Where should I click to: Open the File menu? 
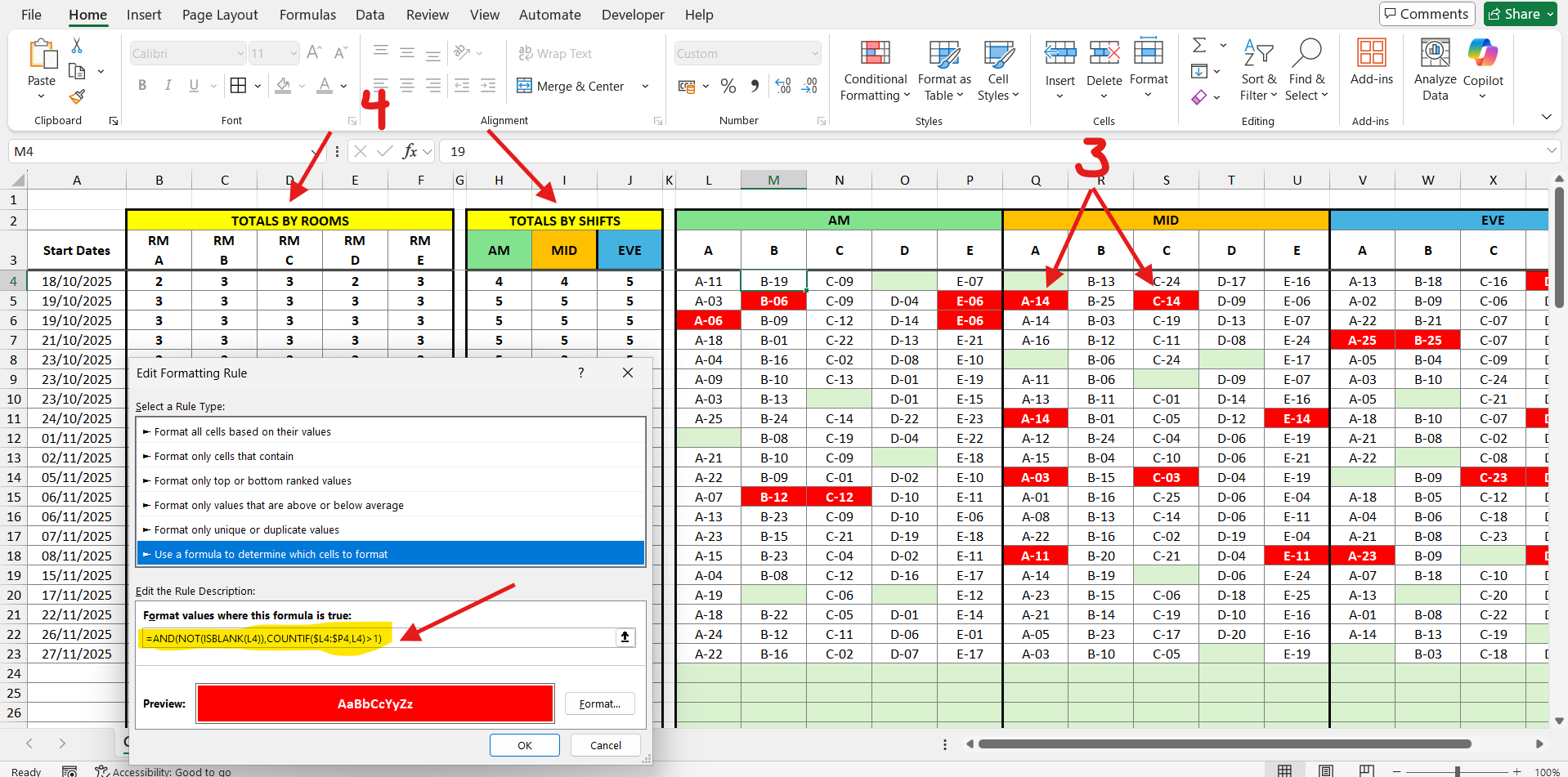point(31,15)
